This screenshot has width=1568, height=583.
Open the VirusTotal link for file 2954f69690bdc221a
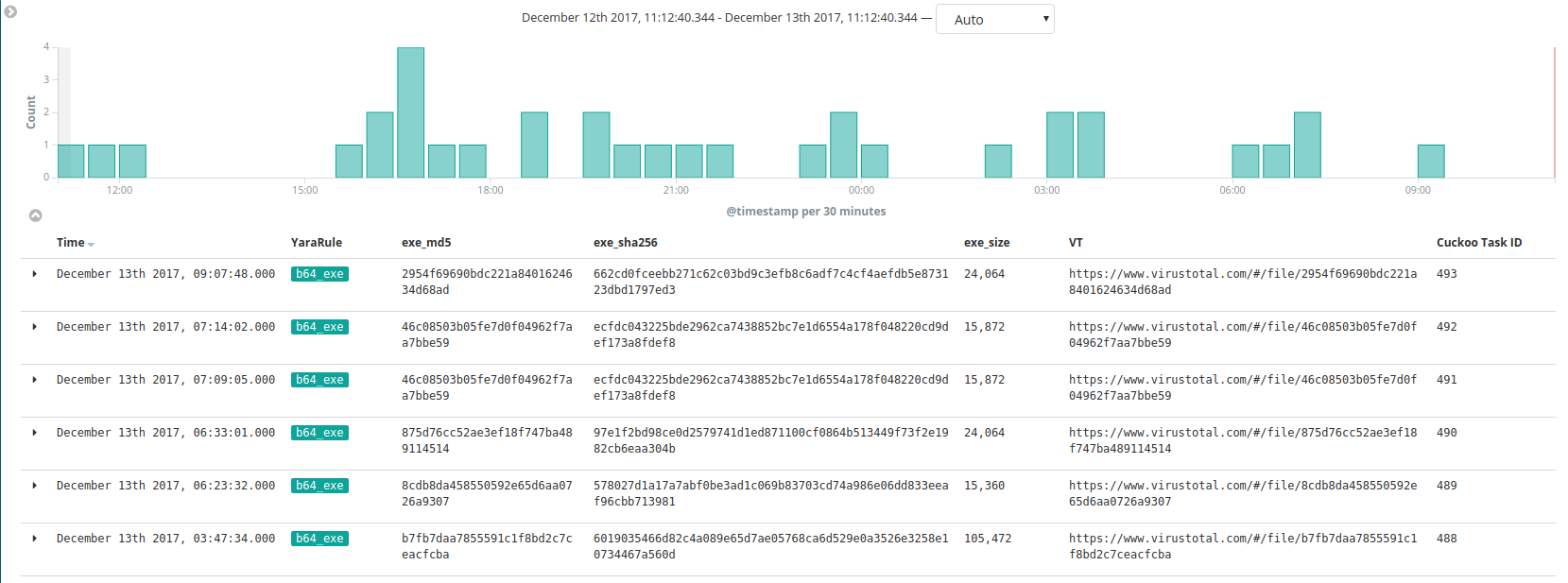pyautogui.click(x=1243, y=282)
